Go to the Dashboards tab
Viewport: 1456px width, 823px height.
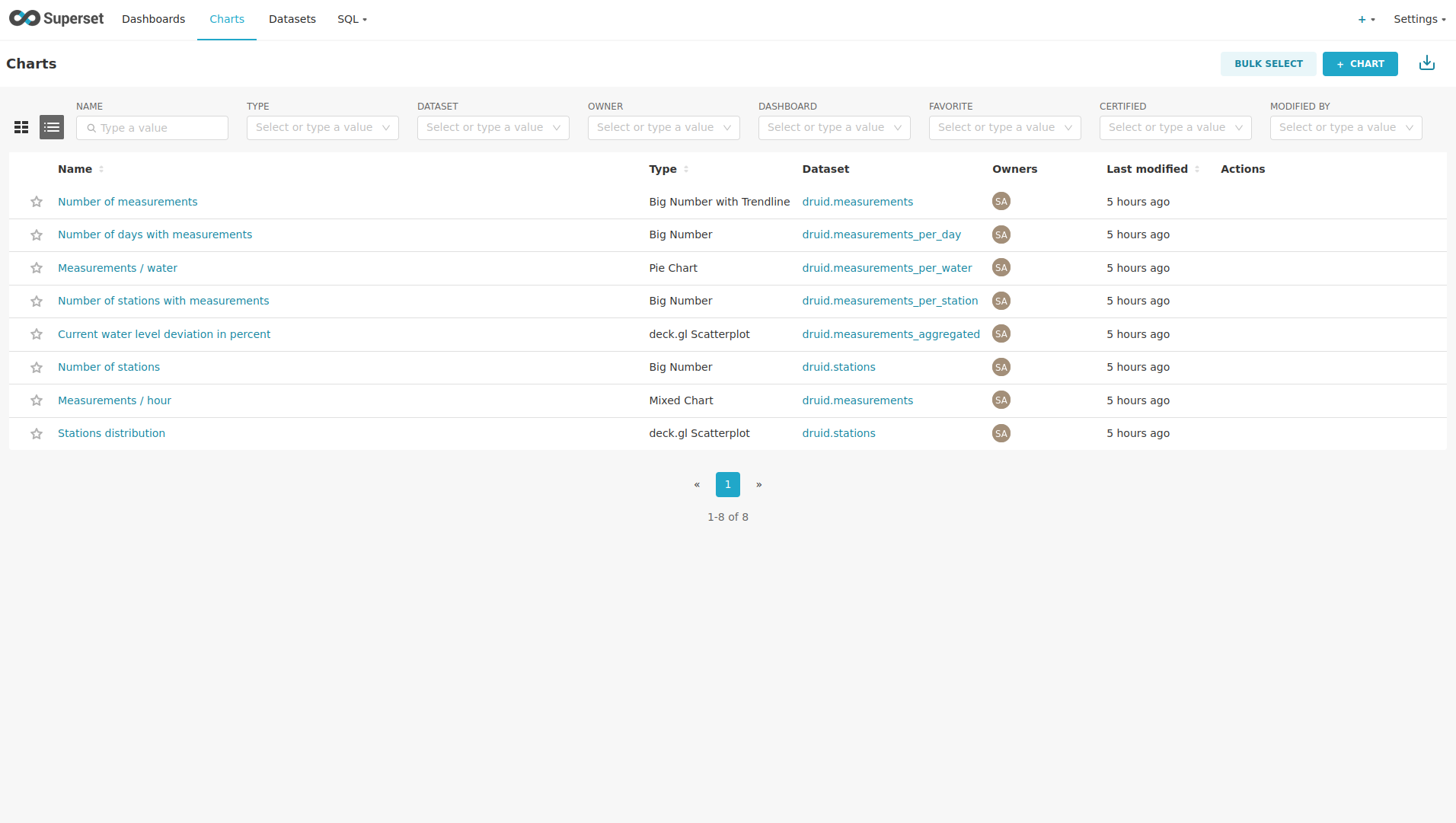153,19
